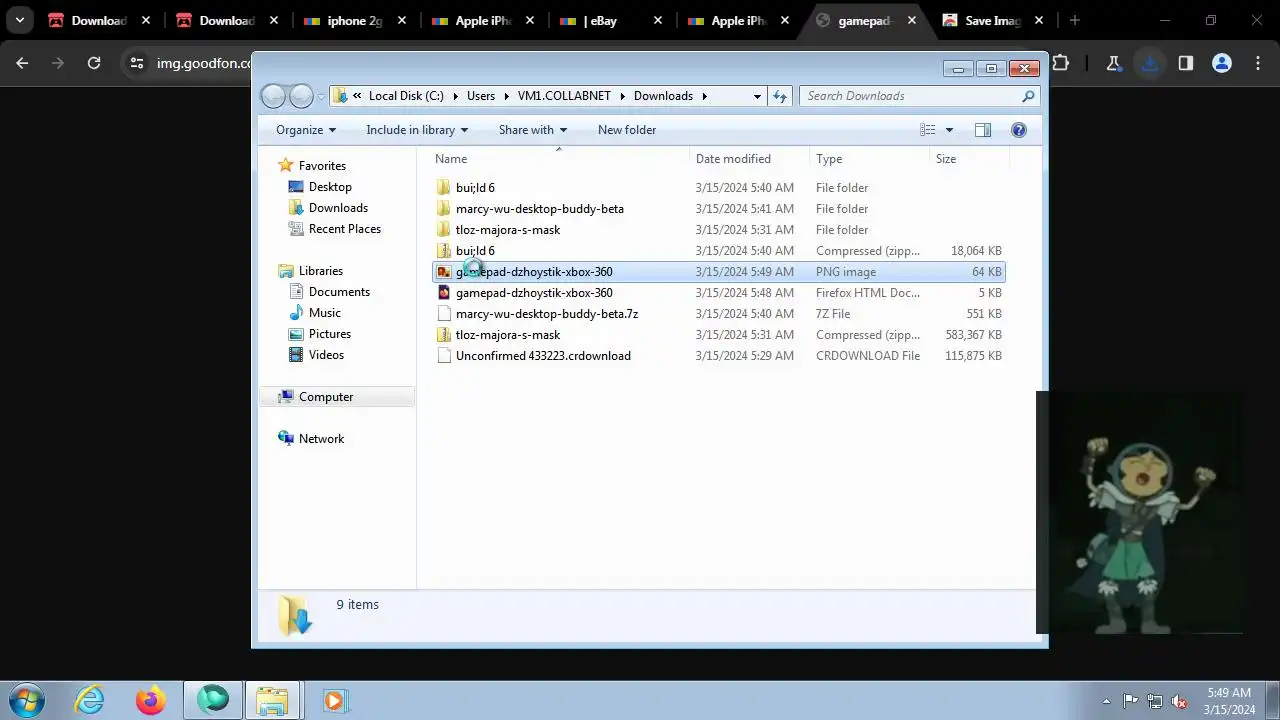Screen dimensions: 1280x720
Task: Sort by the Type column header
Action: pos(869,159)
